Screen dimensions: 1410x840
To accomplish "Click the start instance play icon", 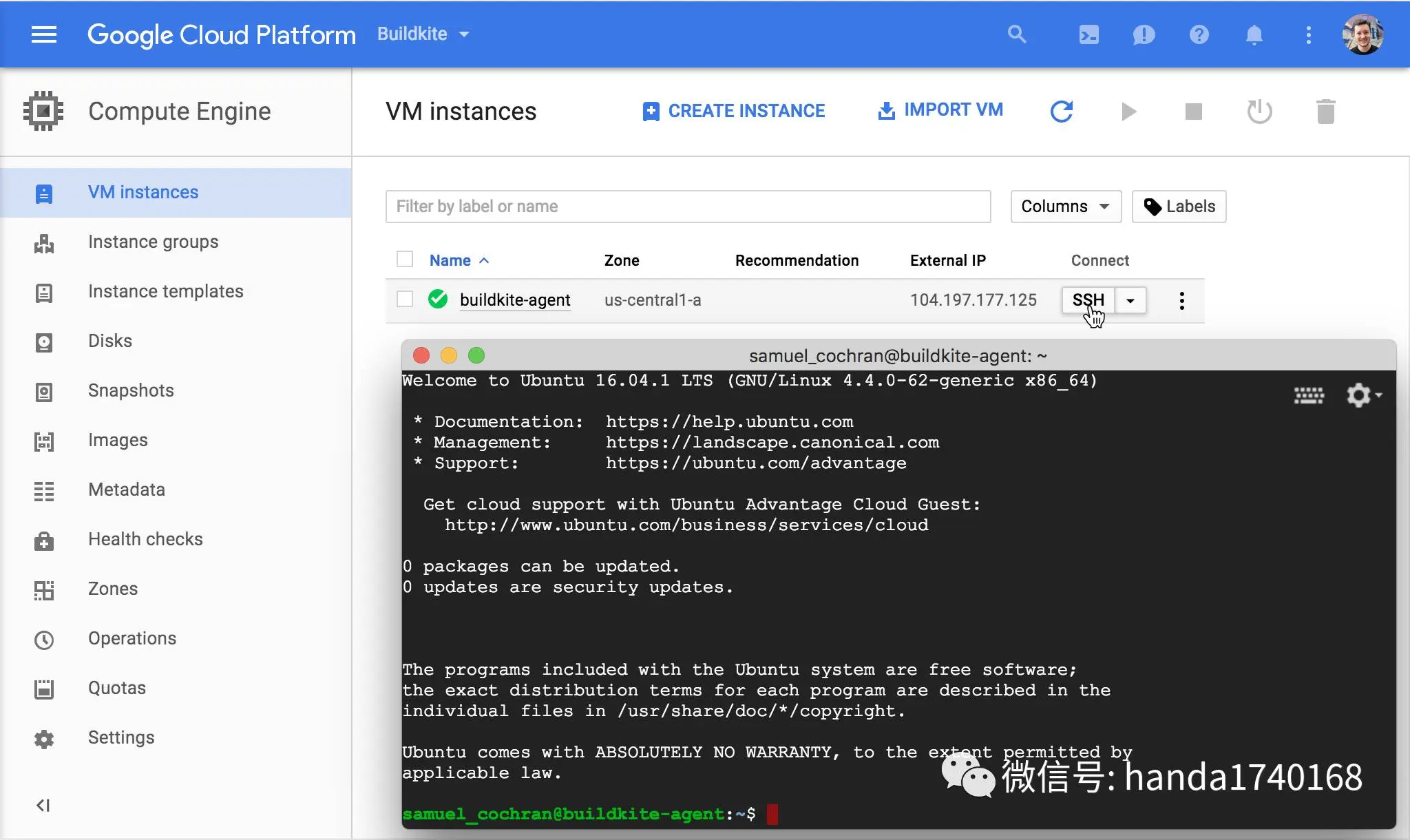I will point(1128,111).
